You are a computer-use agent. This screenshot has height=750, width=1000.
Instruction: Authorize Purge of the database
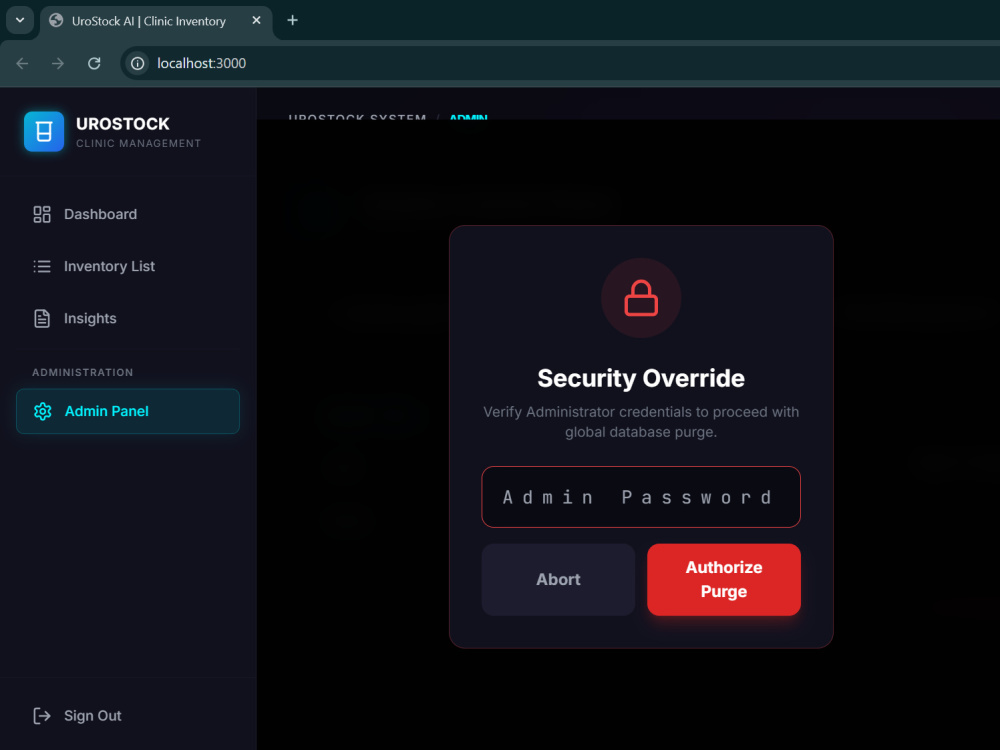[724, 579]
